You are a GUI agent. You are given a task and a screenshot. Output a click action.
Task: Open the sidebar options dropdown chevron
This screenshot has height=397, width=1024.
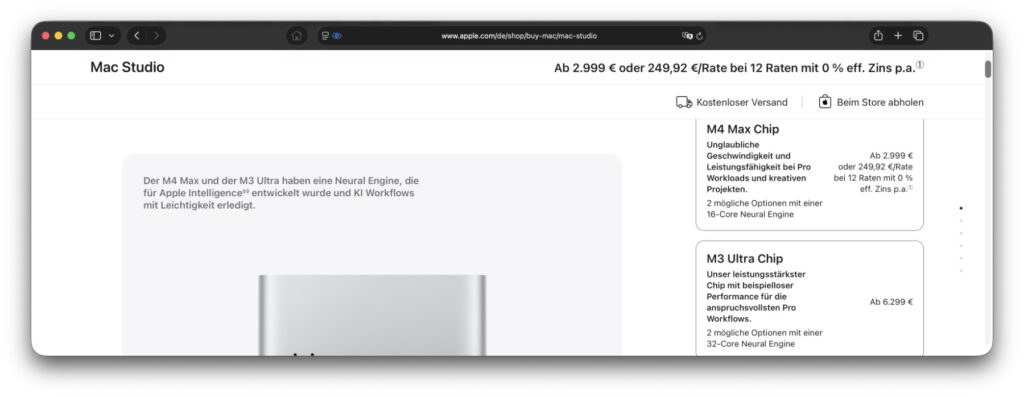click(x=111, y=36)
